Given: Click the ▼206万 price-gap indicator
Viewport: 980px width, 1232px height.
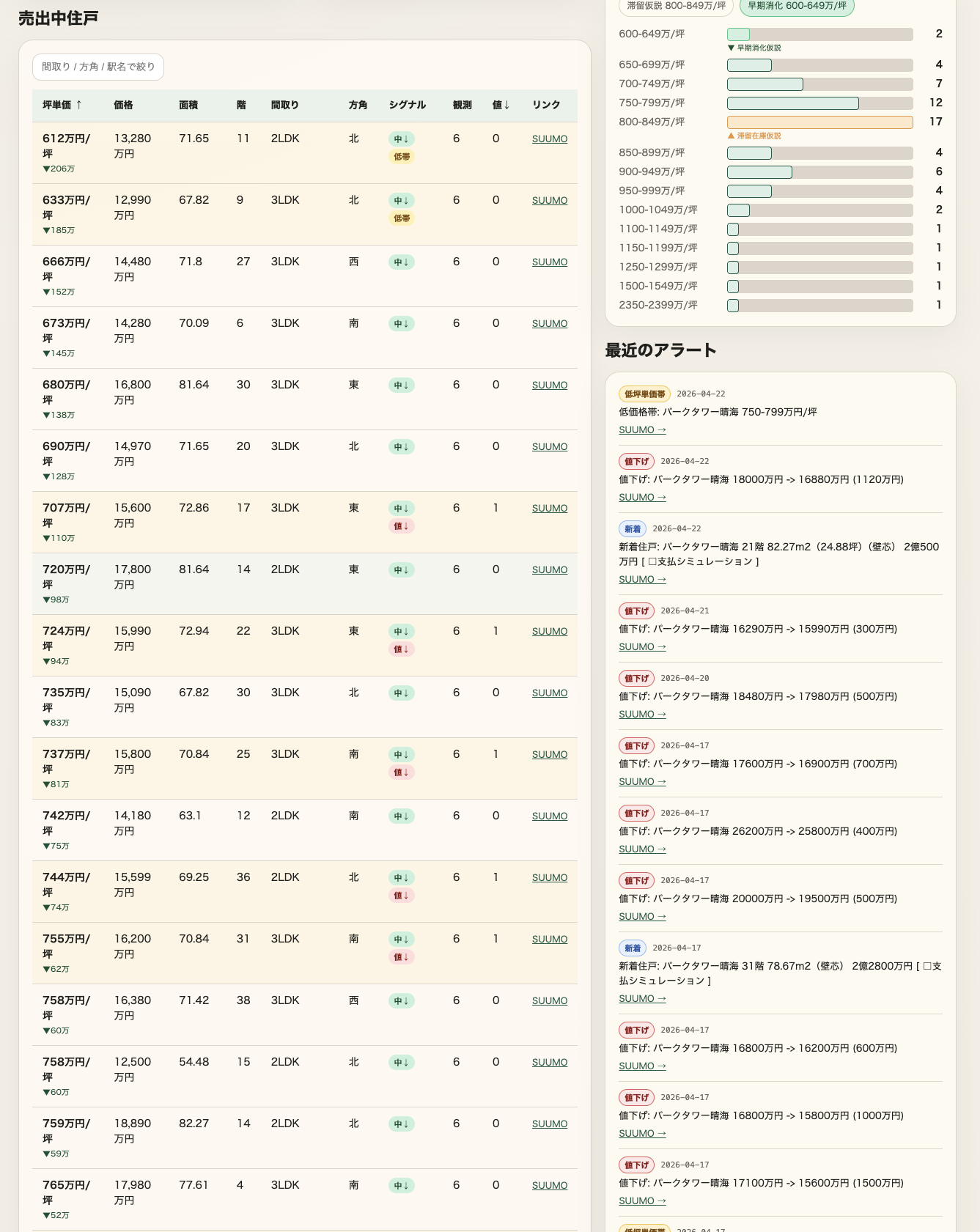Looking at the screenshot, I should coord(59,169).
